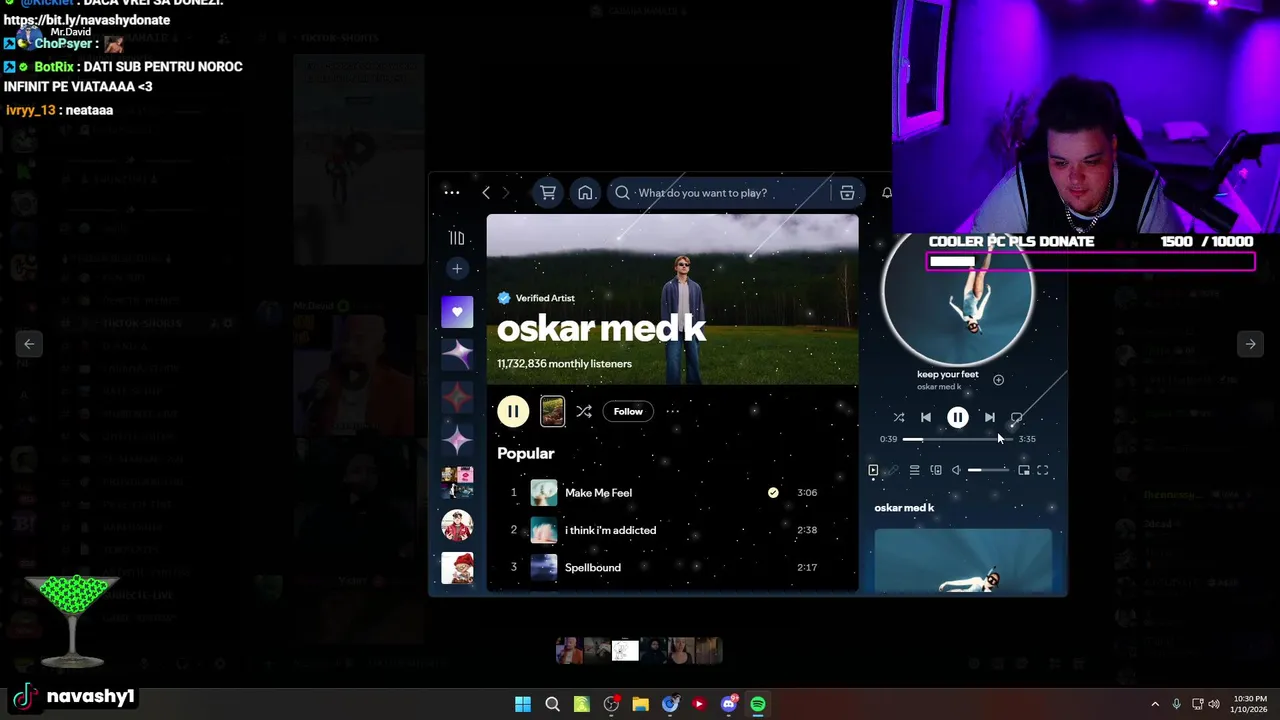Open the shopping cart icon in Spotify
The height and width of the screenshot is (720, 1280).
tap(548, 192)
